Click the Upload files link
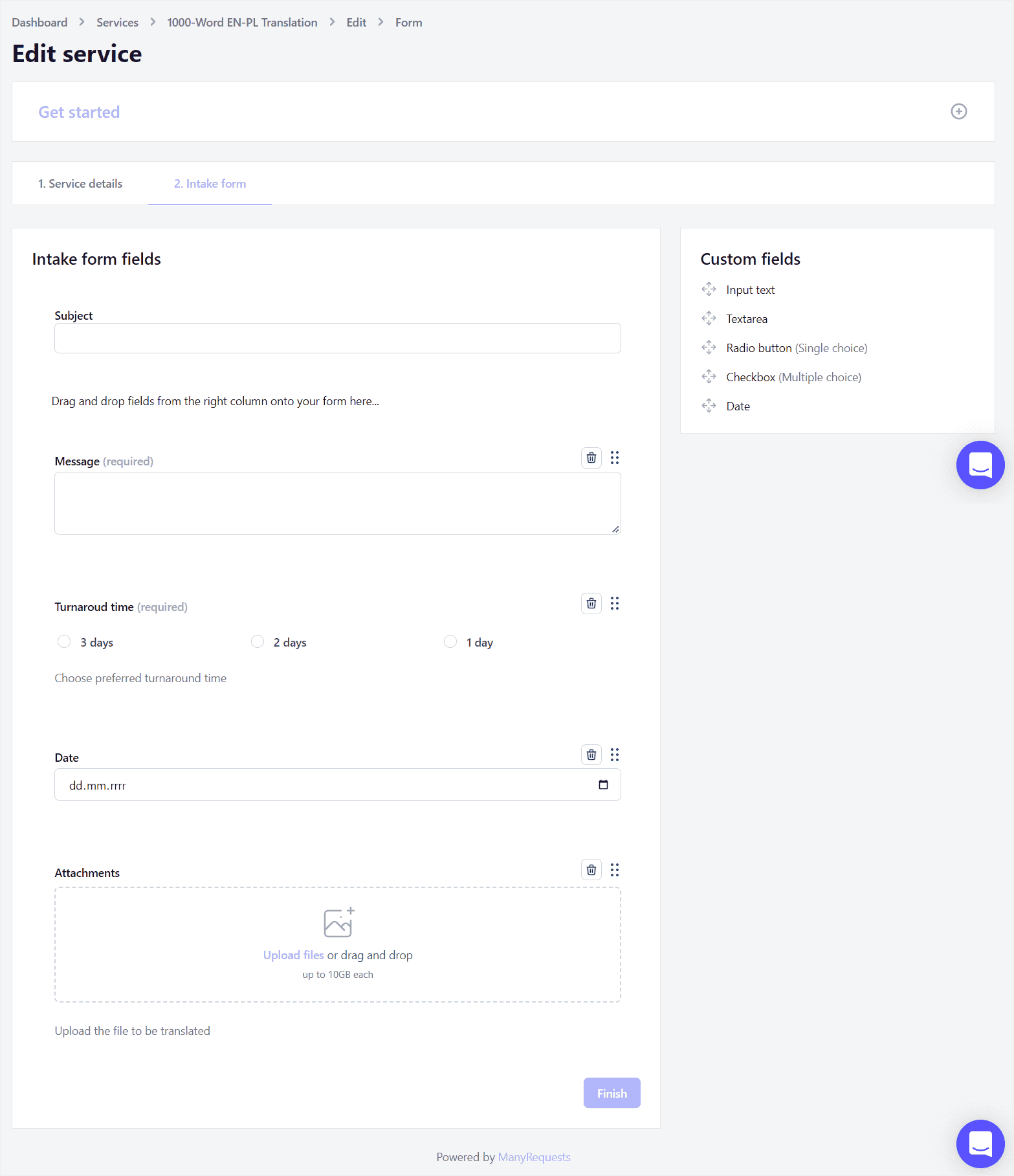1014x1176 pixels. [x=293, y=955]
